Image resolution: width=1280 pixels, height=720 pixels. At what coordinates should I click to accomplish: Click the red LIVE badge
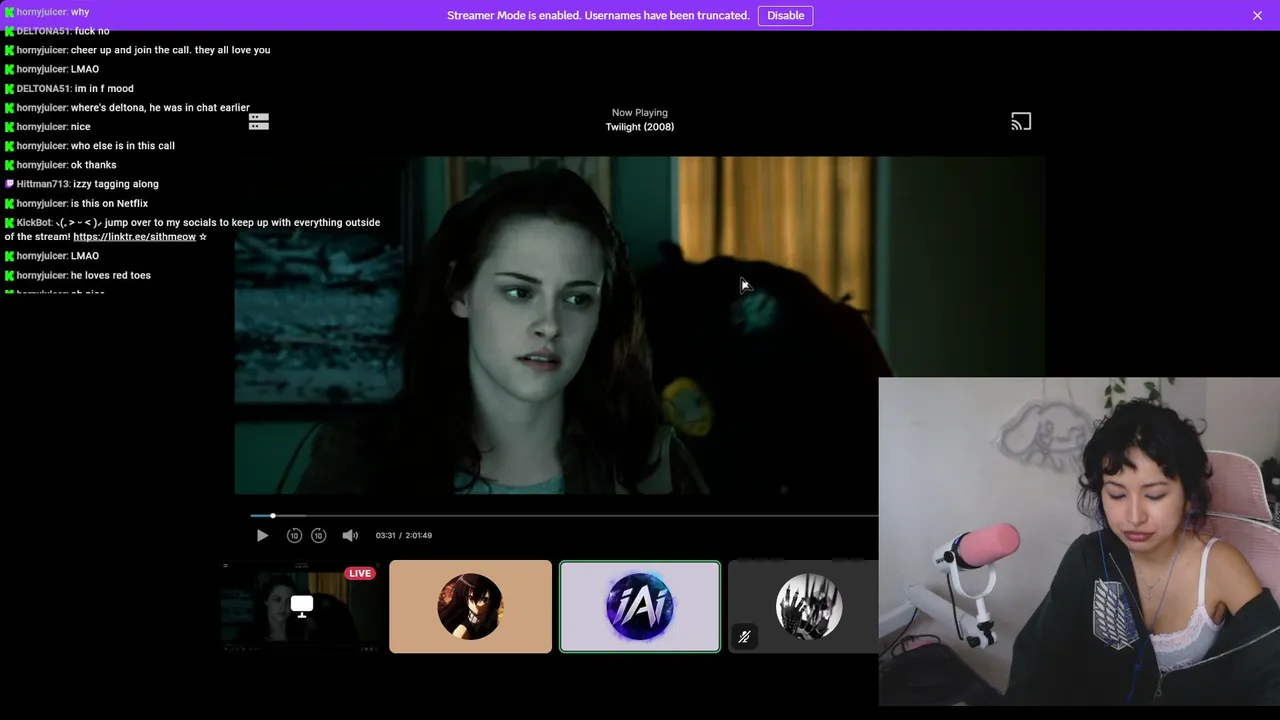point(360,573)
